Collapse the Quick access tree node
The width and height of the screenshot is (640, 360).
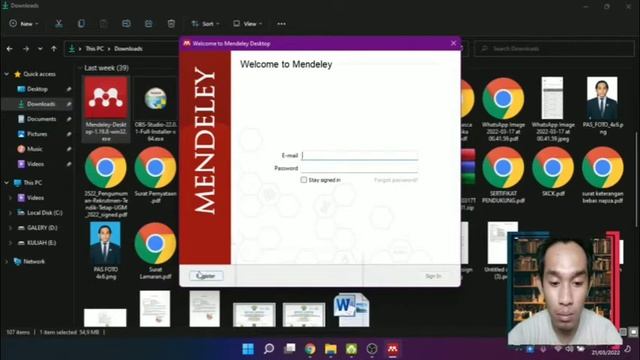[x=7, y=74]
